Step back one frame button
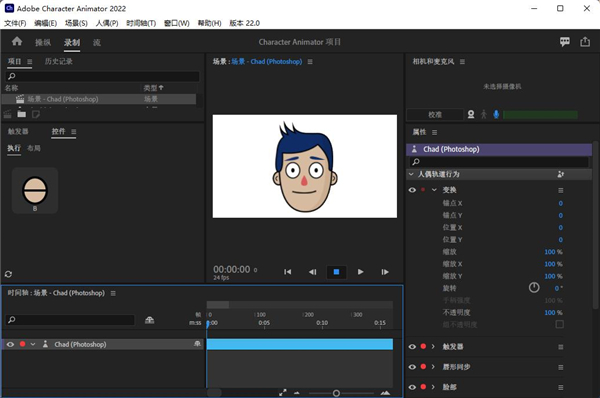The image size is (600, 398). tap(312, 272)
